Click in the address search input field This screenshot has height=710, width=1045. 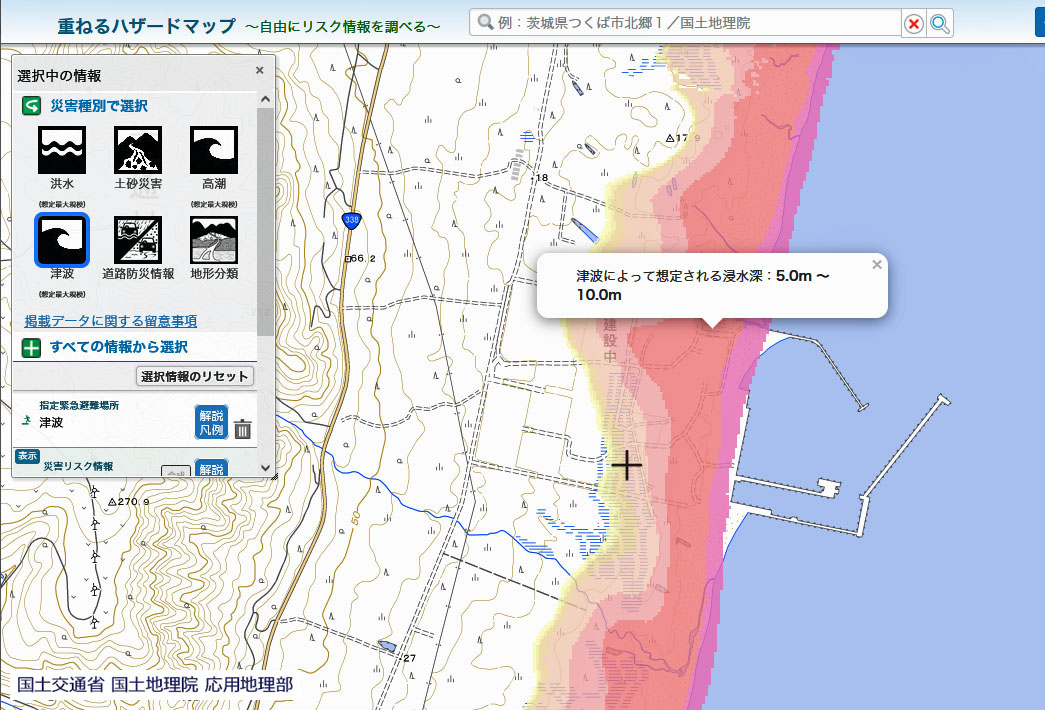coord(690,23)
